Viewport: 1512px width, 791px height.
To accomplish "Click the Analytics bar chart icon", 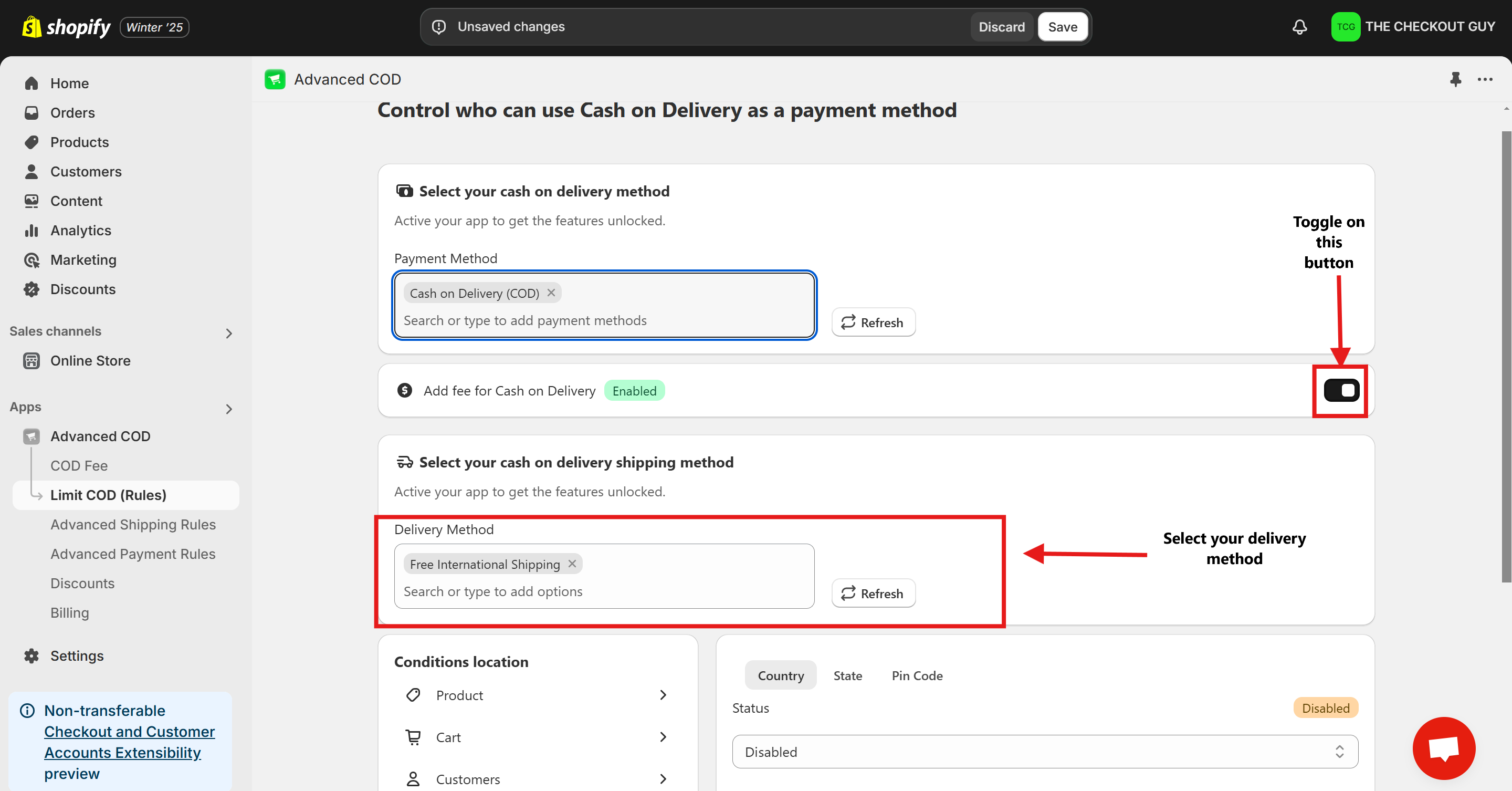I will pyautogui.click(x=31, y=230).
